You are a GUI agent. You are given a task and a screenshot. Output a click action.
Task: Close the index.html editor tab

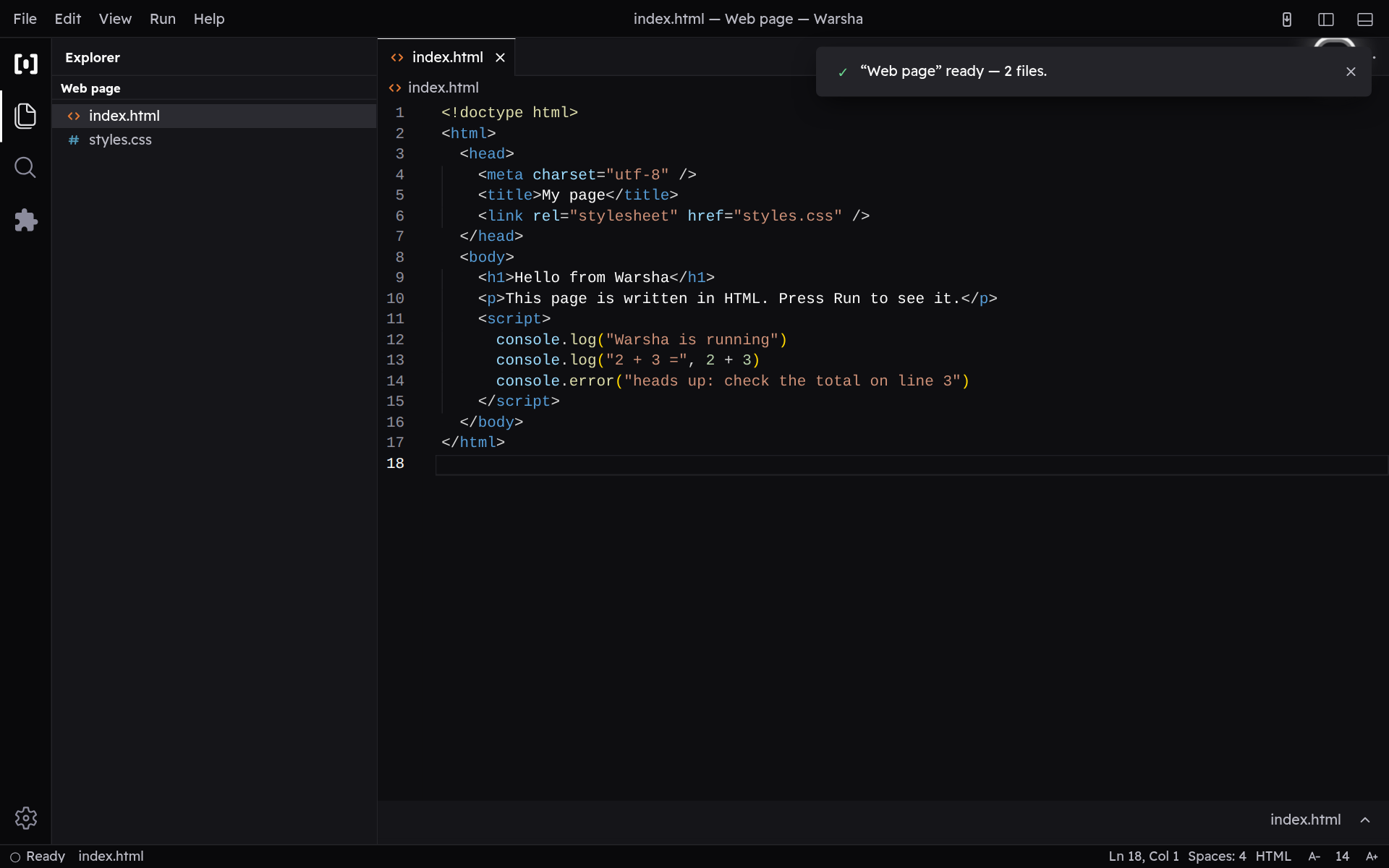(500, 57)
